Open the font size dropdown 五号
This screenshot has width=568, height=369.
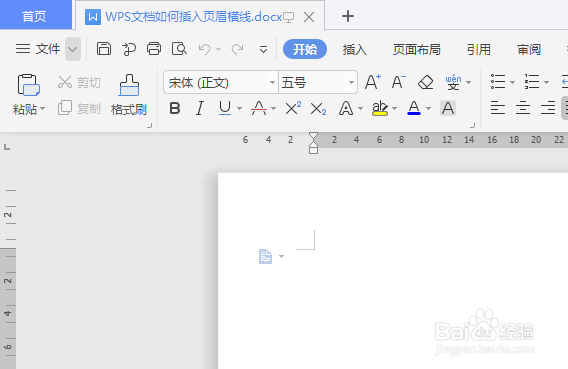[351, 83]
